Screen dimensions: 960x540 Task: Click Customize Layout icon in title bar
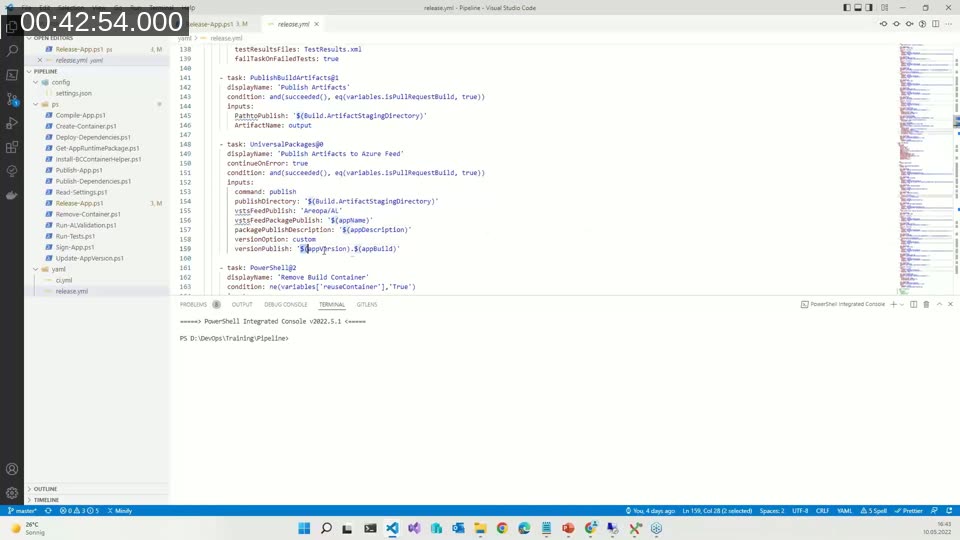(x=885, y=7)
